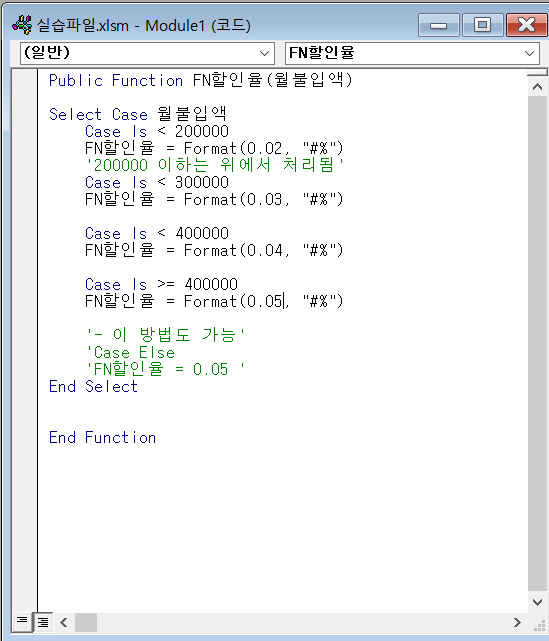
Task: Click the horizontal scrollbar right arrow
Action: 518,622
